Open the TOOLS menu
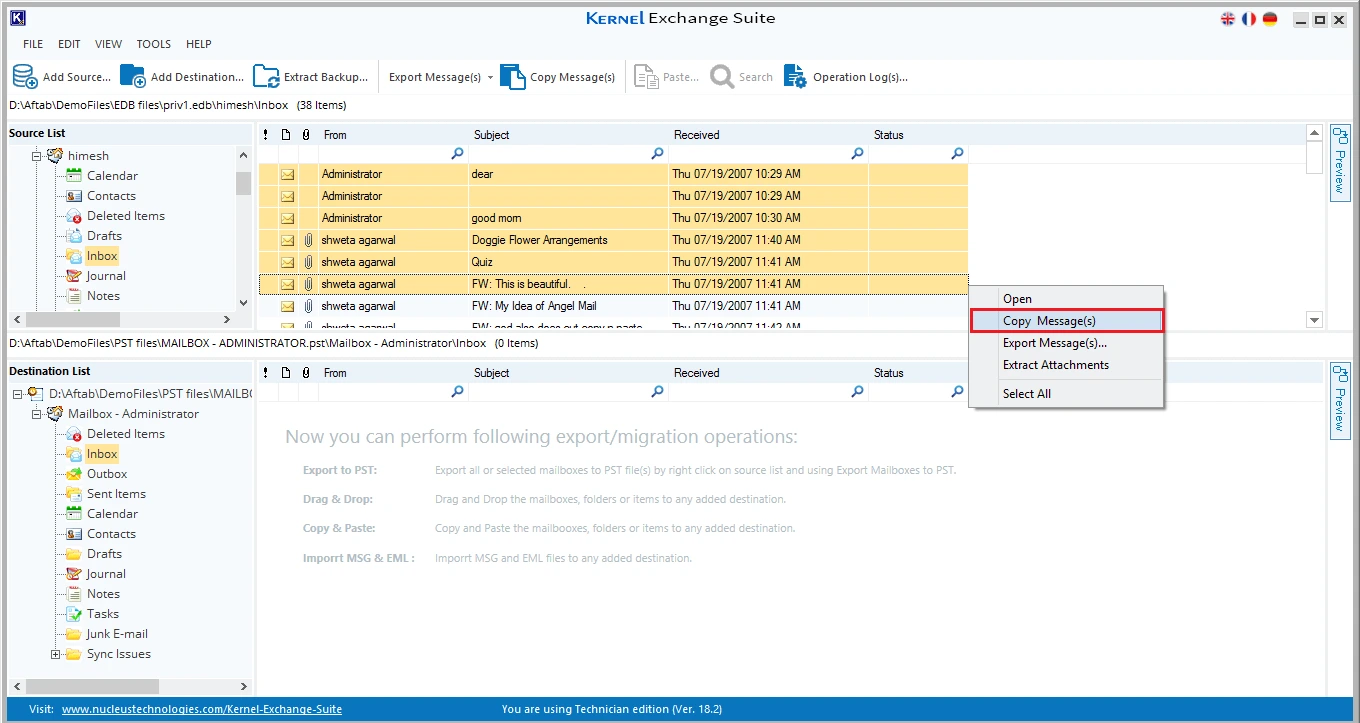The image size is (1360, 723). [x=154, y=44]
